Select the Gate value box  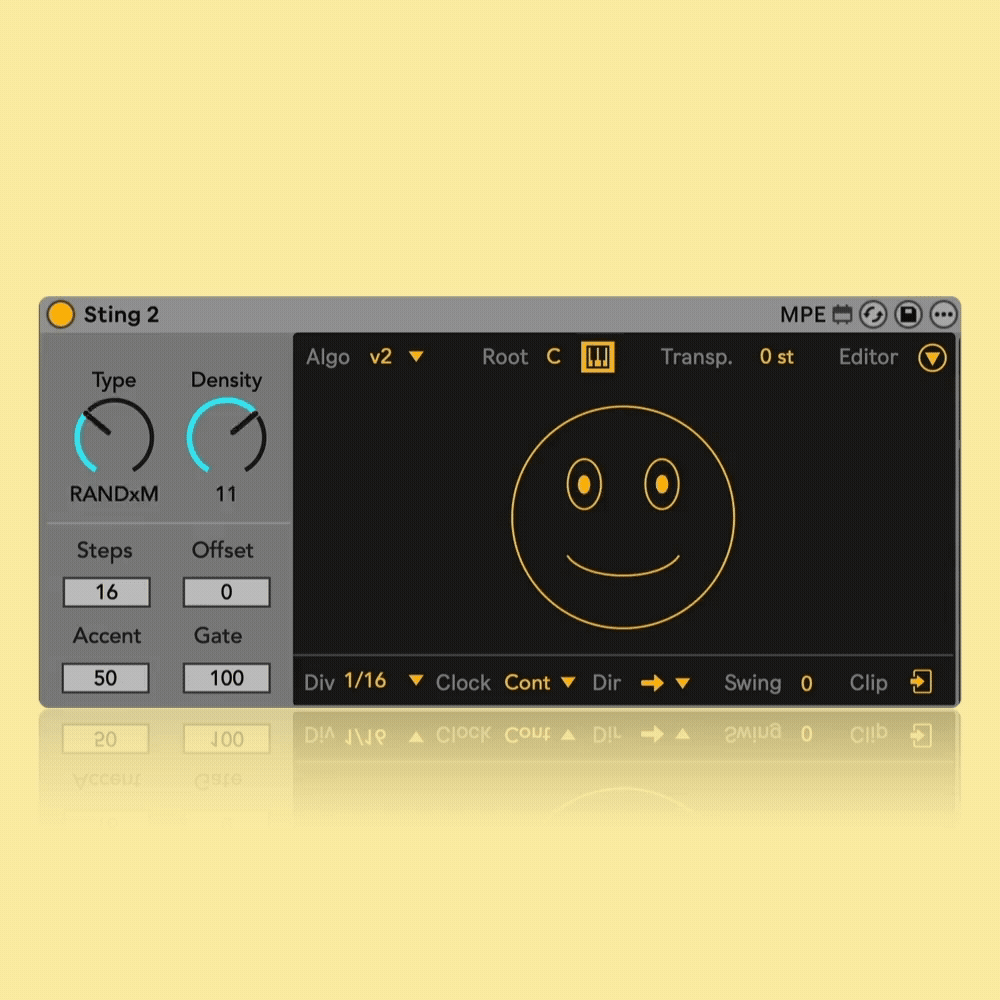click(x=226, y=678)
